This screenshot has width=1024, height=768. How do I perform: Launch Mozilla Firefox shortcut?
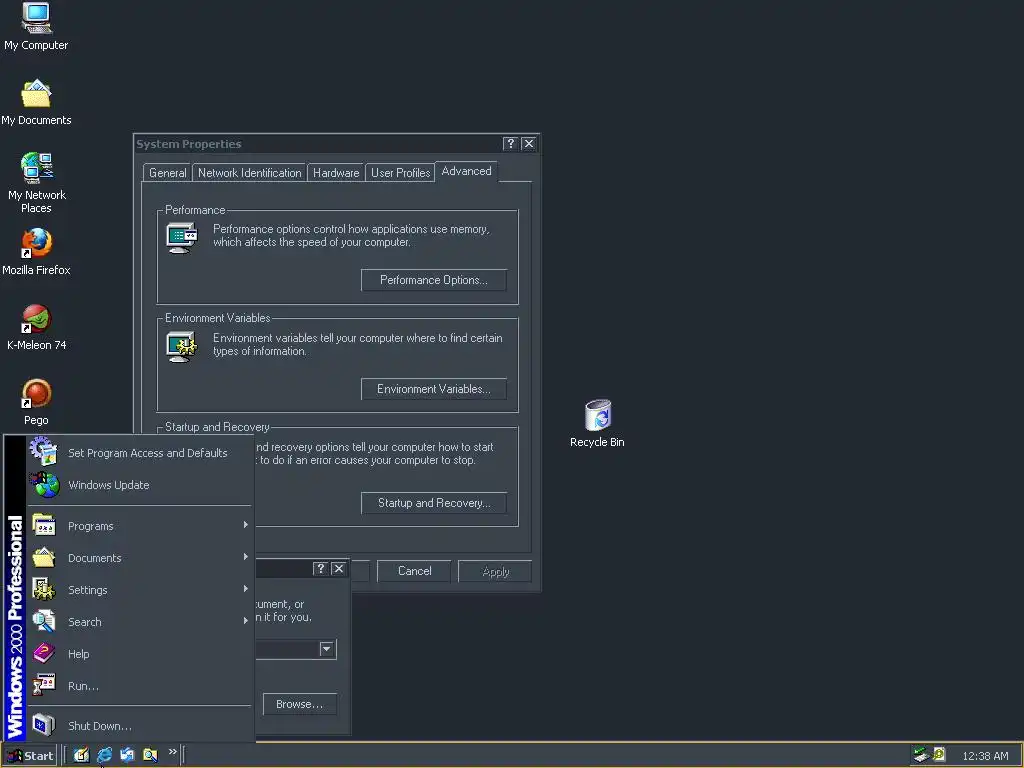[x=37, y=251]
